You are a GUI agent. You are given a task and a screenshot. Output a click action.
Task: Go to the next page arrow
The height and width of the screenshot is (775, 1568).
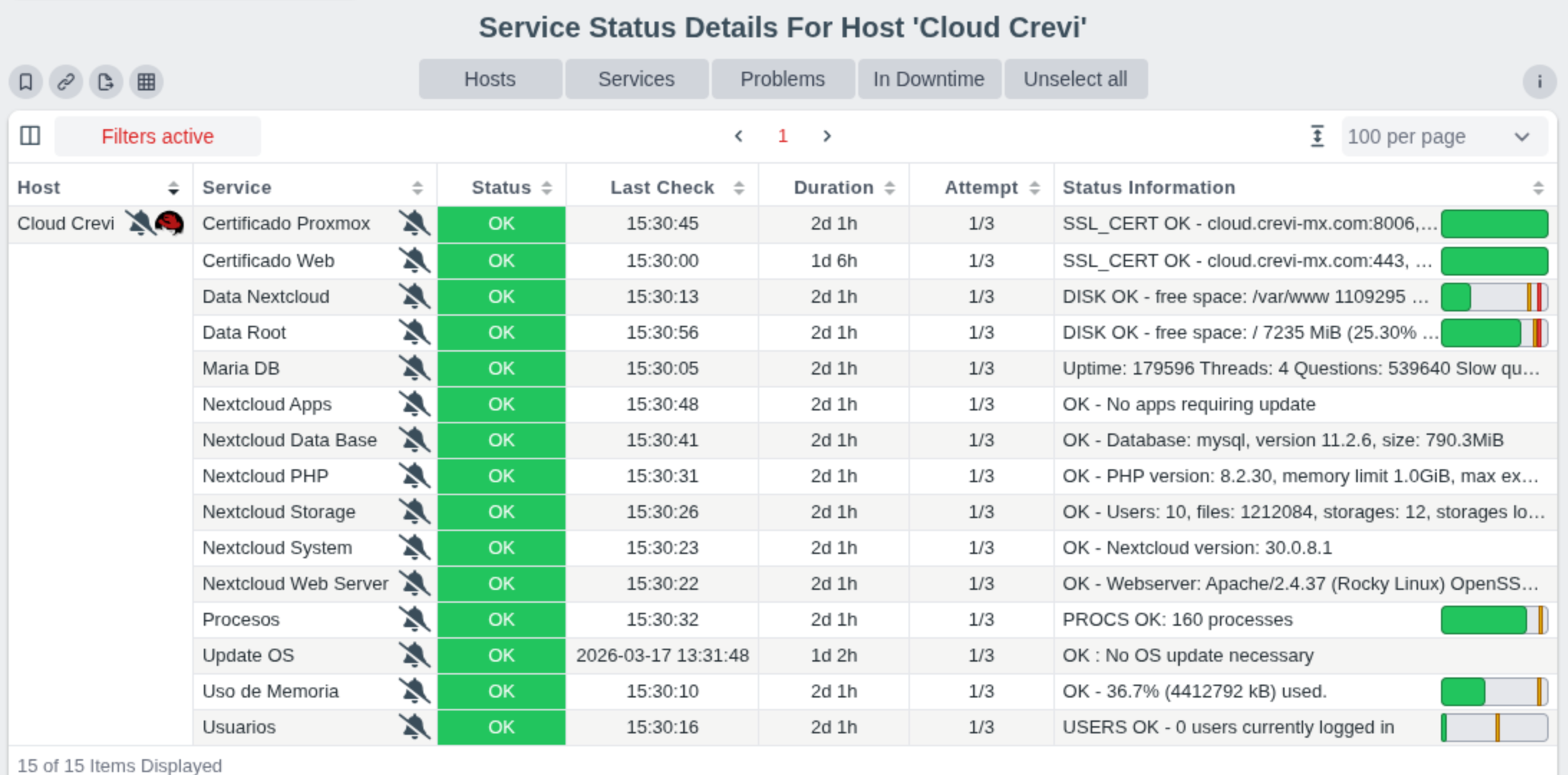click(x=827, y=136)
